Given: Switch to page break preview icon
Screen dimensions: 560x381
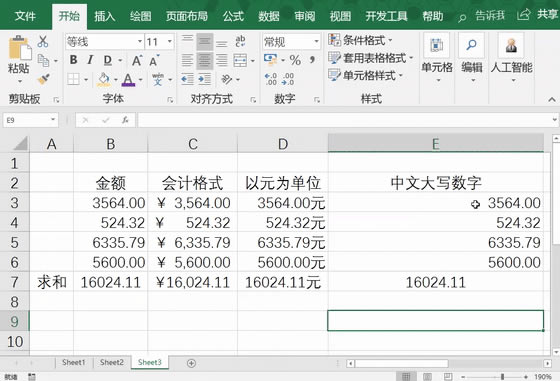Looking at the screenshot, I should (x=448, y=377).
